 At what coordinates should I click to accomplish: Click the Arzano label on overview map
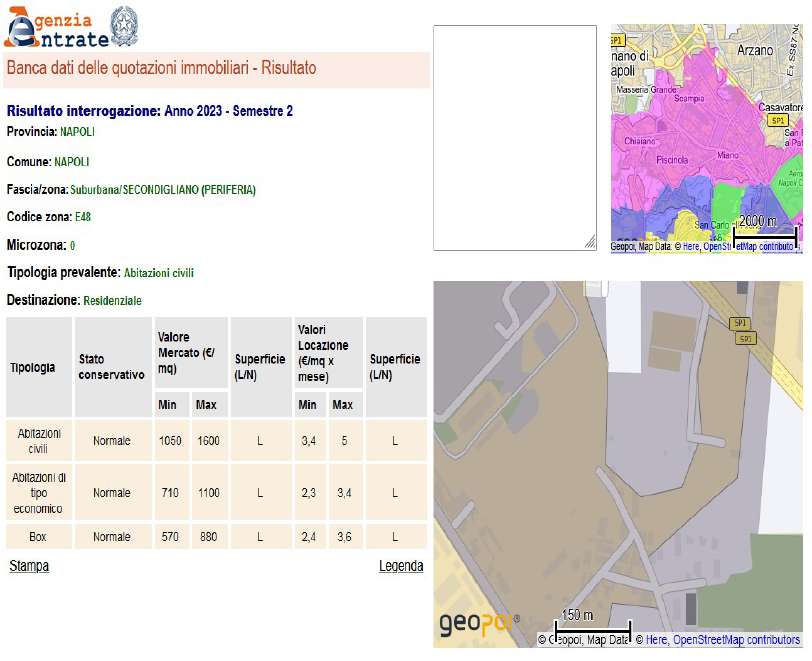coord(755,49)
